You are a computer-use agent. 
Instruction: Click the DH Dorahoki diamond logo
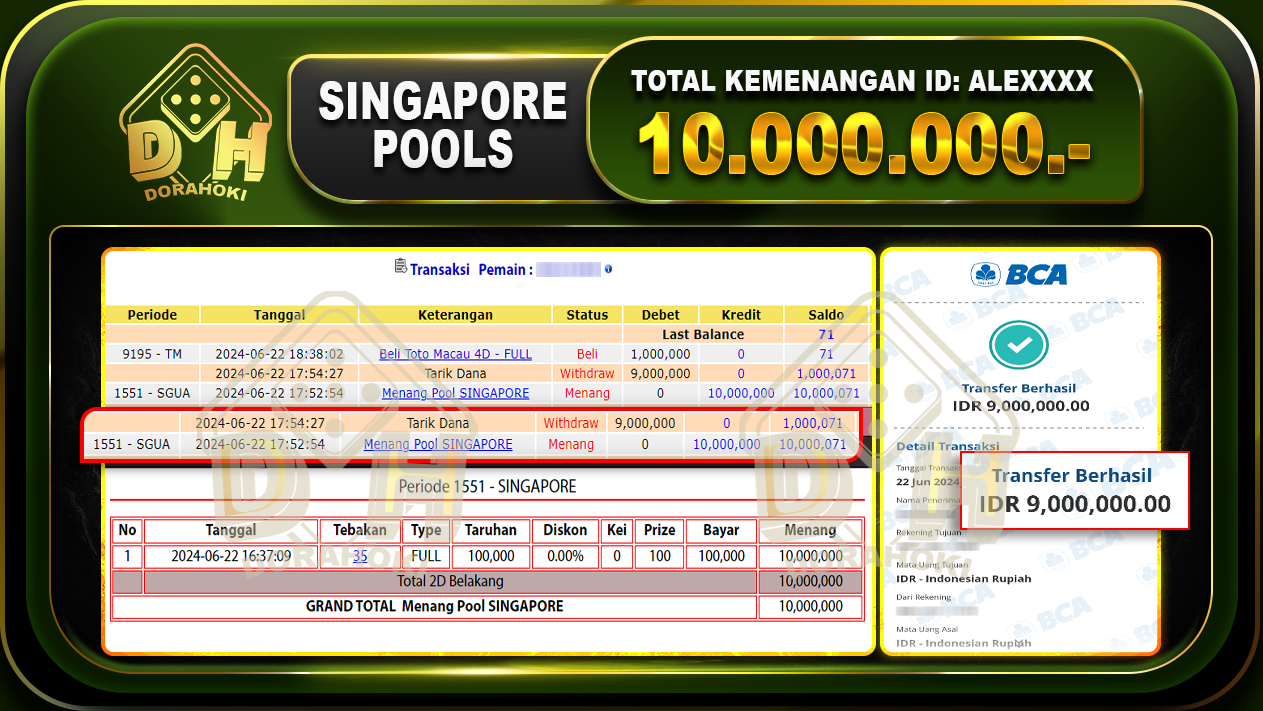tap(195, 120)
